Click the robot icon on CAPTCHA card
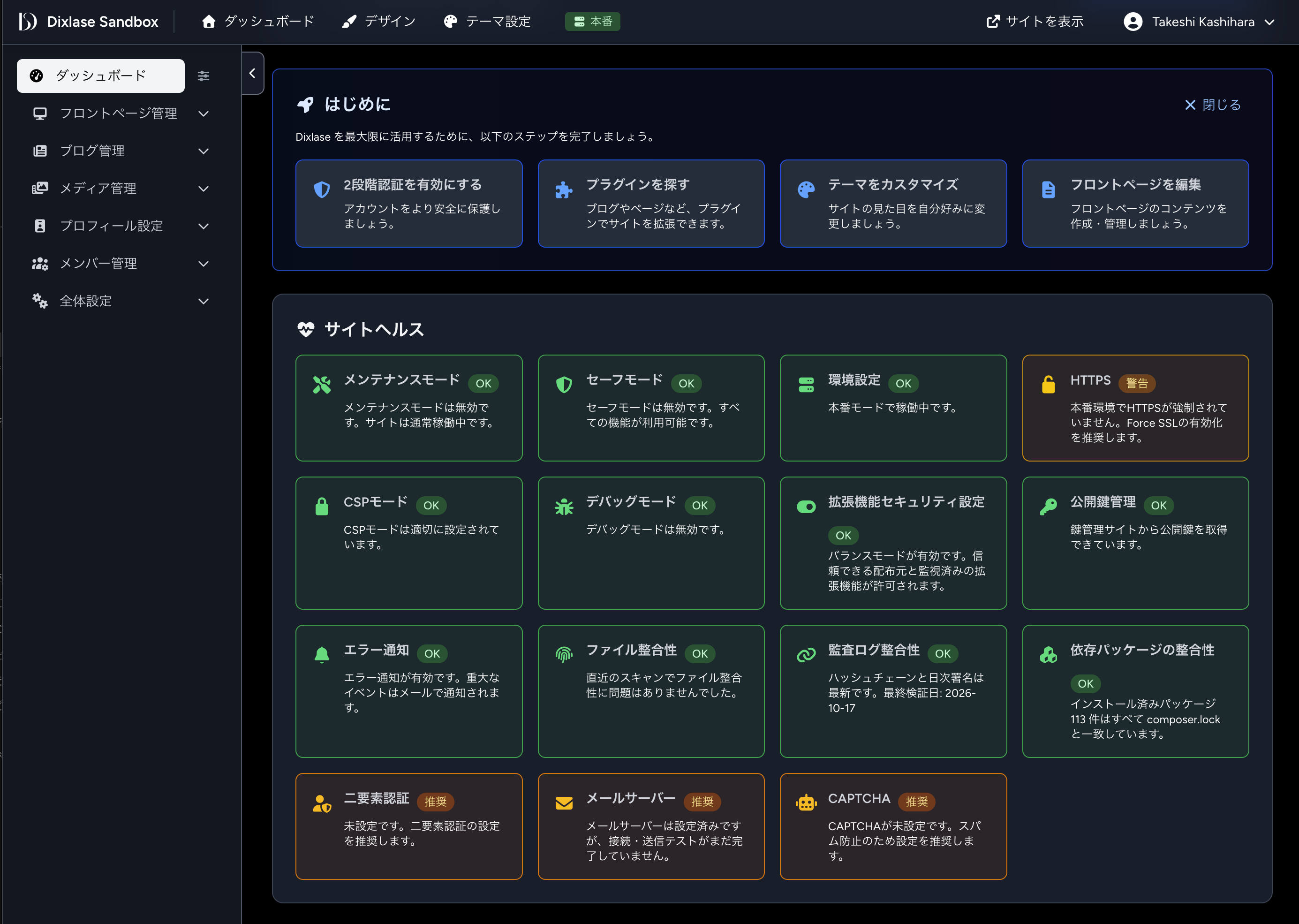Image resolution: width=1299 pixels, height=924 pixels. pyautogui.click(x=806, y=803)
